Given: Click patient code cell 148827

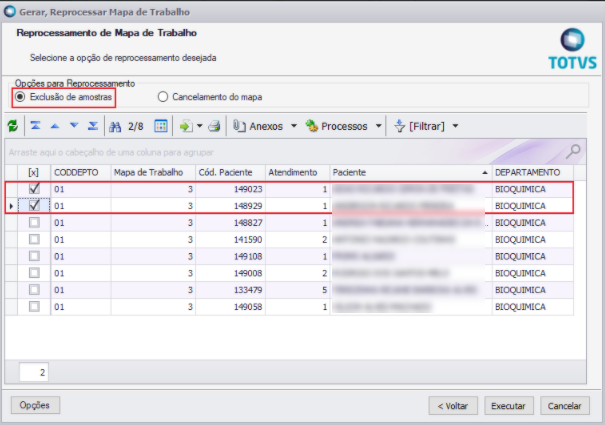Looking at the screenshot, I should click(230, 223).
